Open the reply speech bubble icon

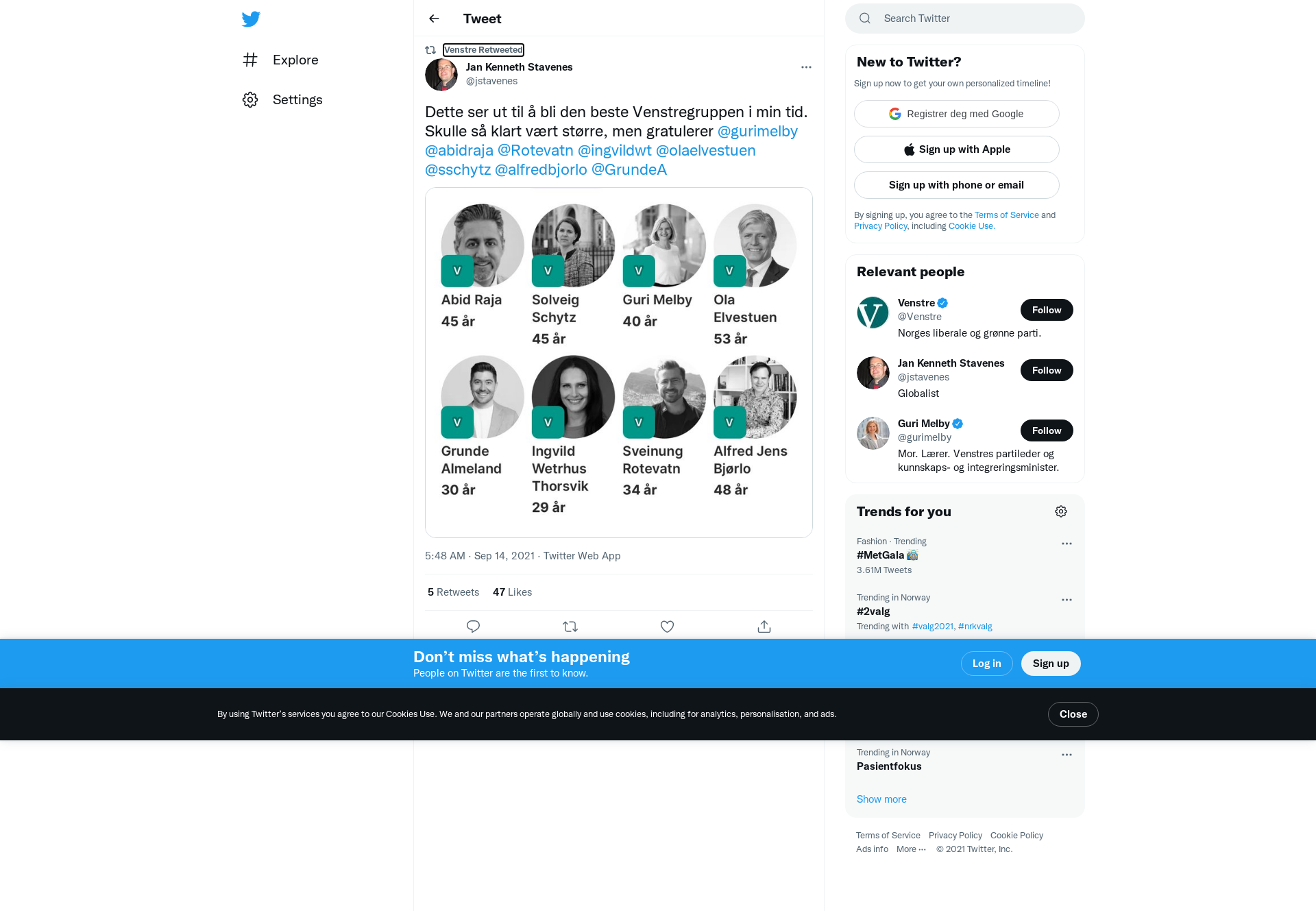click(473, 627)
